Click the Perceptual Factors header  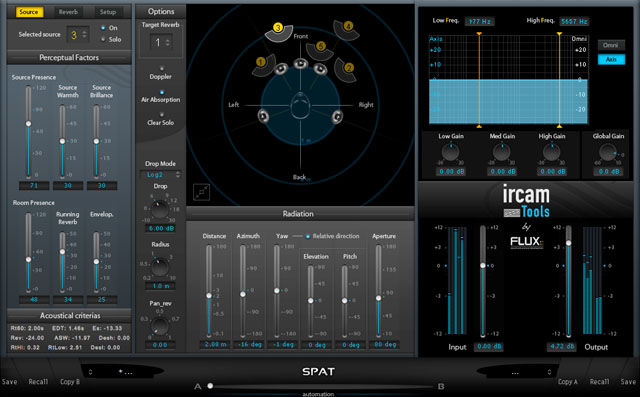69,58
